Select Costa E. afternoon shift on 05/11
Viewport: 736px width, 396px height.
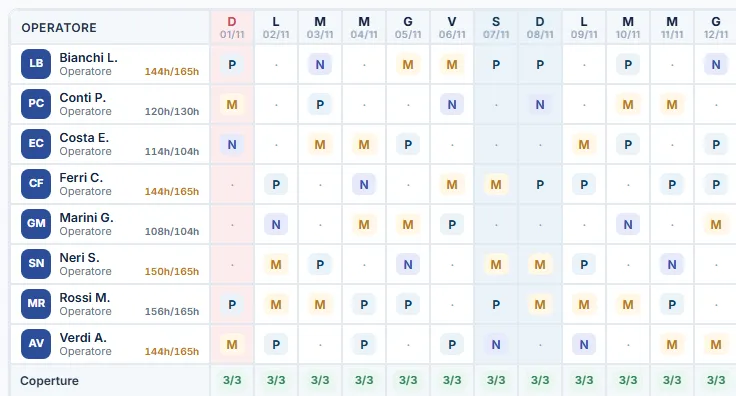408,145
